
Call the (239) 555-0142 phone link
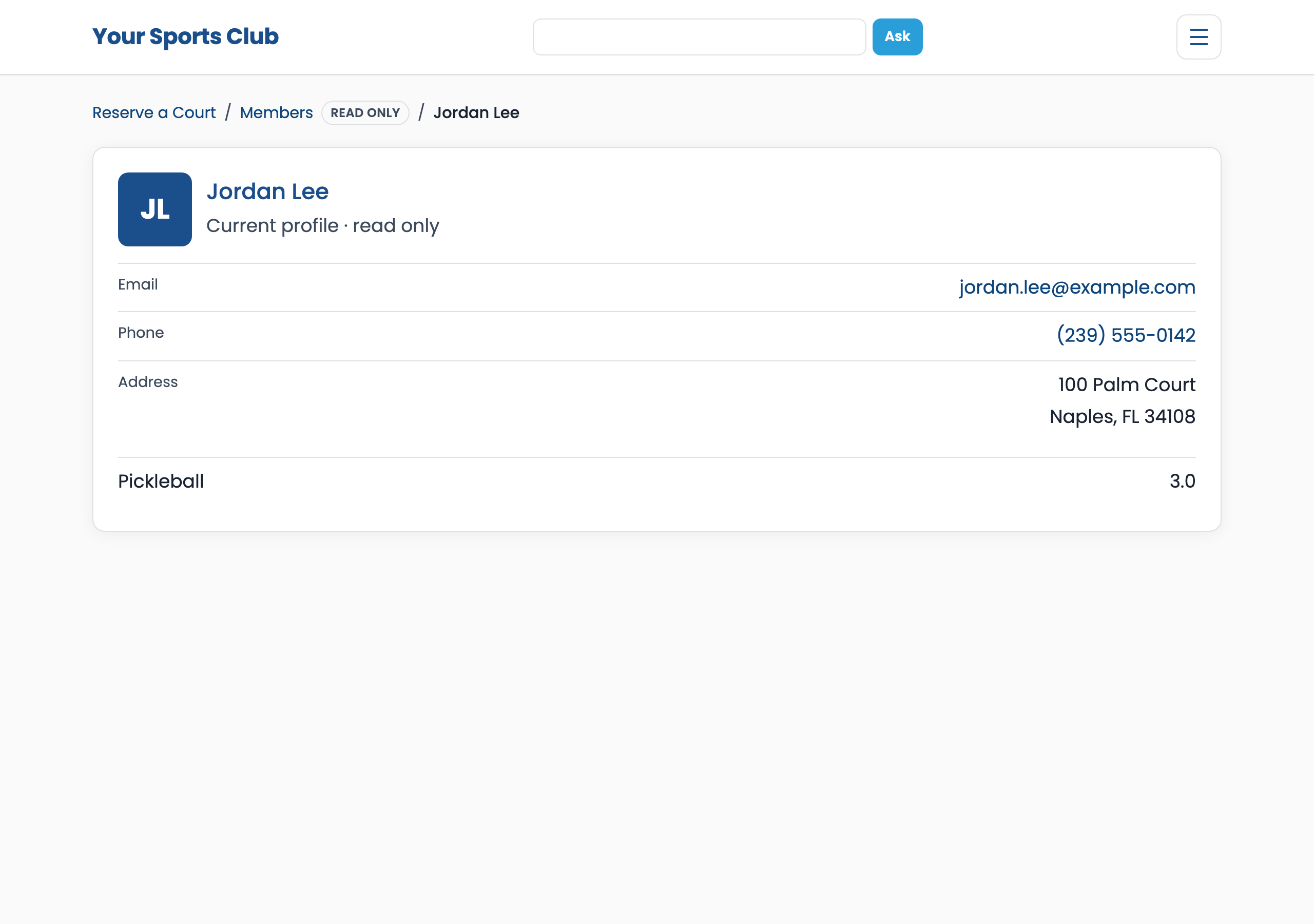[1126, 335]
